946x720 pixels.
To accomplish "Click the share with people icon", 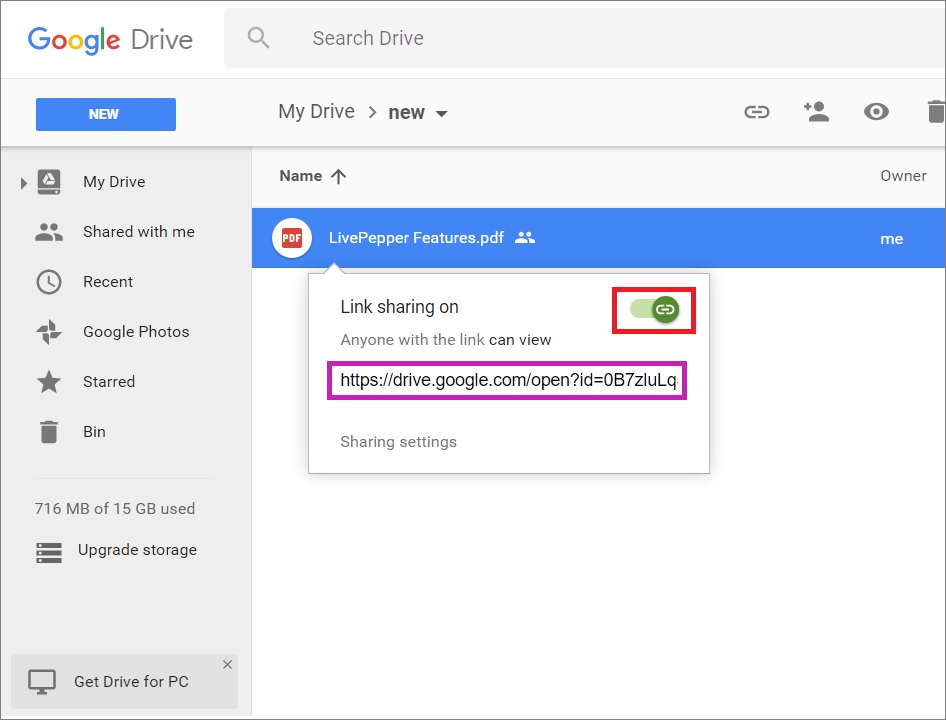I will pyautogui.click(x=816, y=112).
